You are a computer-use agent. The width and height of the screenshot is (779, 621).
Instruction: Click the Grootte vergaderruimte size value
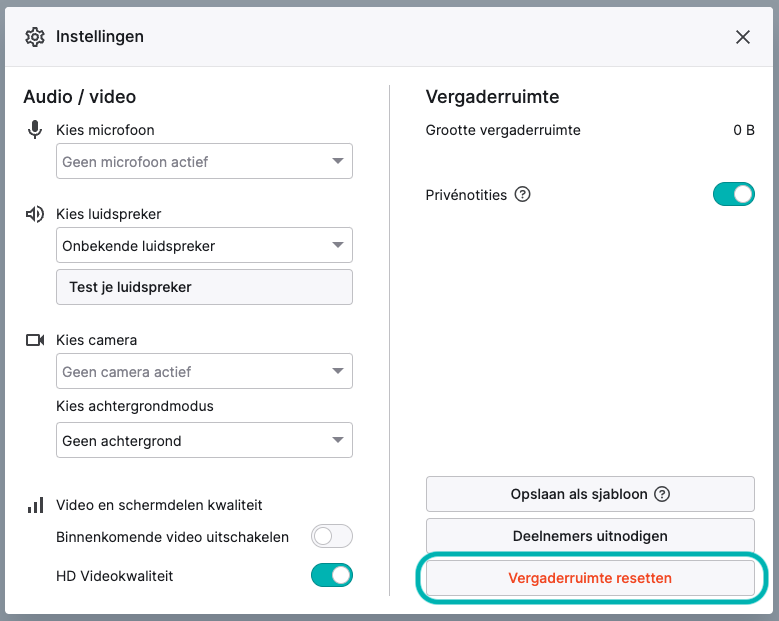tap(744, 130)
